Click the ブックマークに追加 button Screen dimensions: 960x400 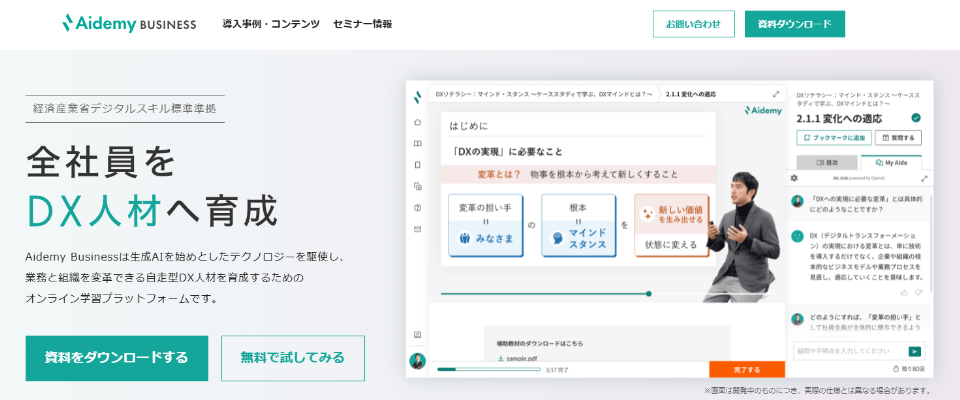coord(834,137)
